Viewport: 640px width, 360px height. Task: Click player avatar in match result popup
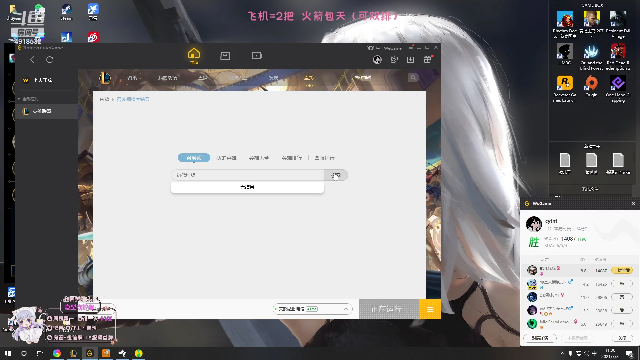click(x=534, y=224)
